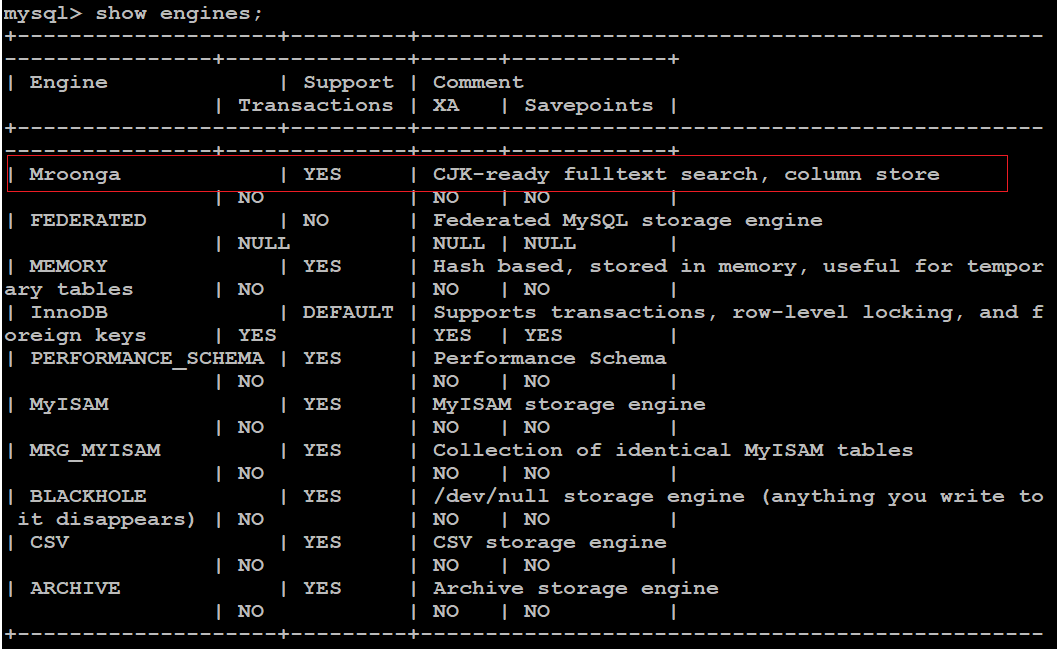Select the 'Comment' column header
The image size is (1057, 649).
click(x=477, y=82)
